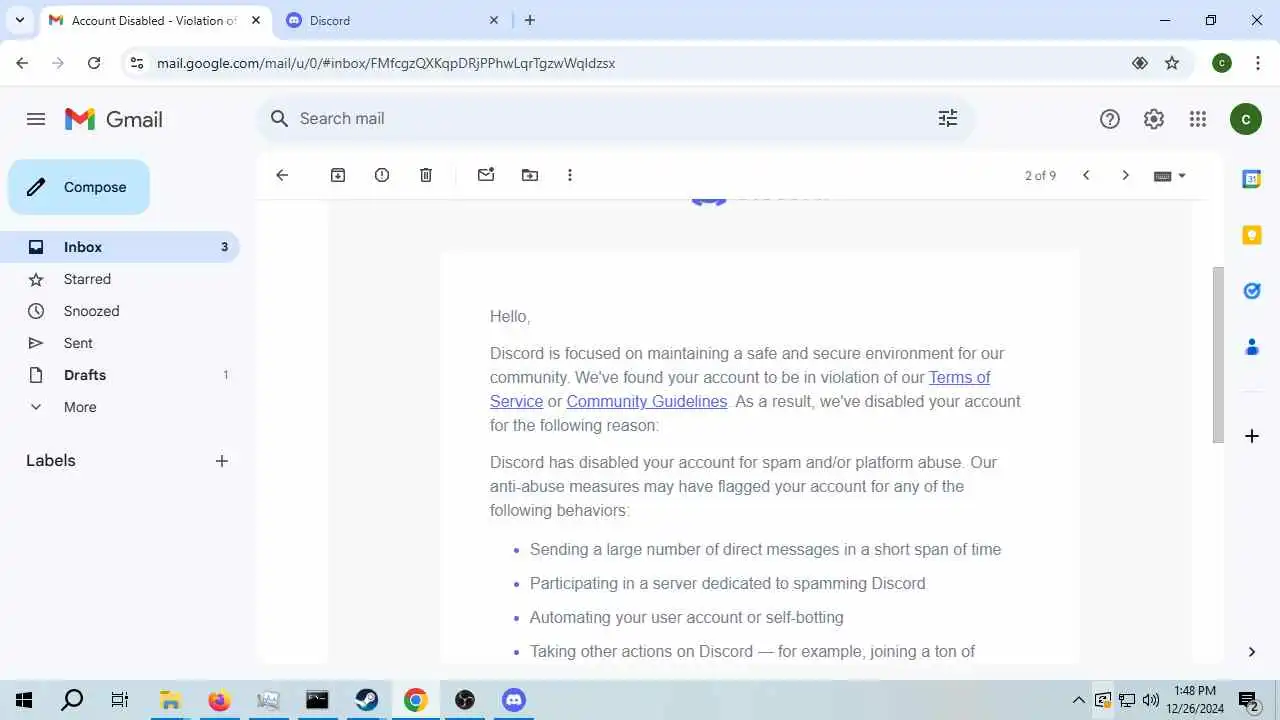This screenshot has height=720, width=1280.
Task: Select the Account Disabled Gmail tab
Action: [154, 20]
